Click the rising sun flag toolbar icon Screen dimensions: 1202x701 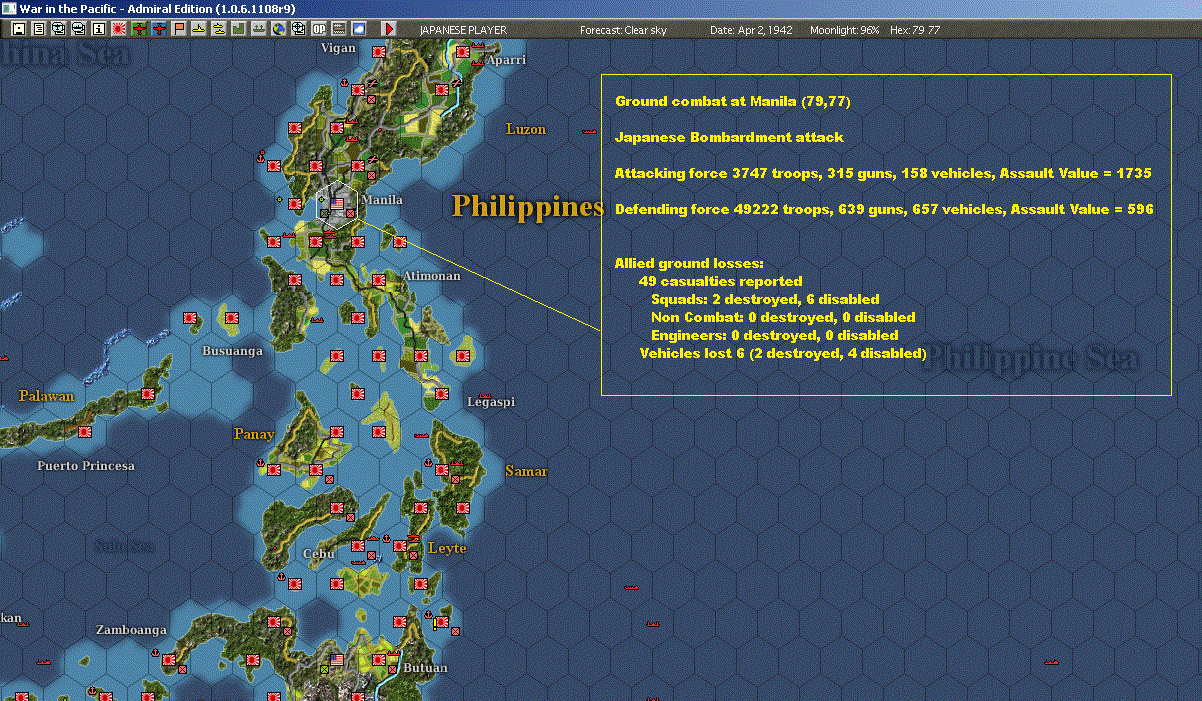pyautogui.click(x=119, y=30)
